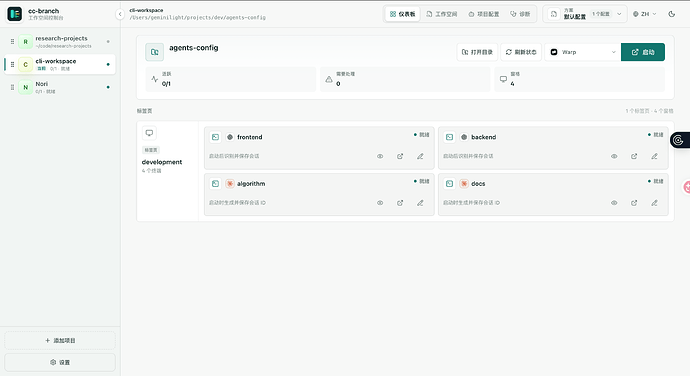Open the docs pane in external window
This screenshot has width=690, height=376.
634,203
